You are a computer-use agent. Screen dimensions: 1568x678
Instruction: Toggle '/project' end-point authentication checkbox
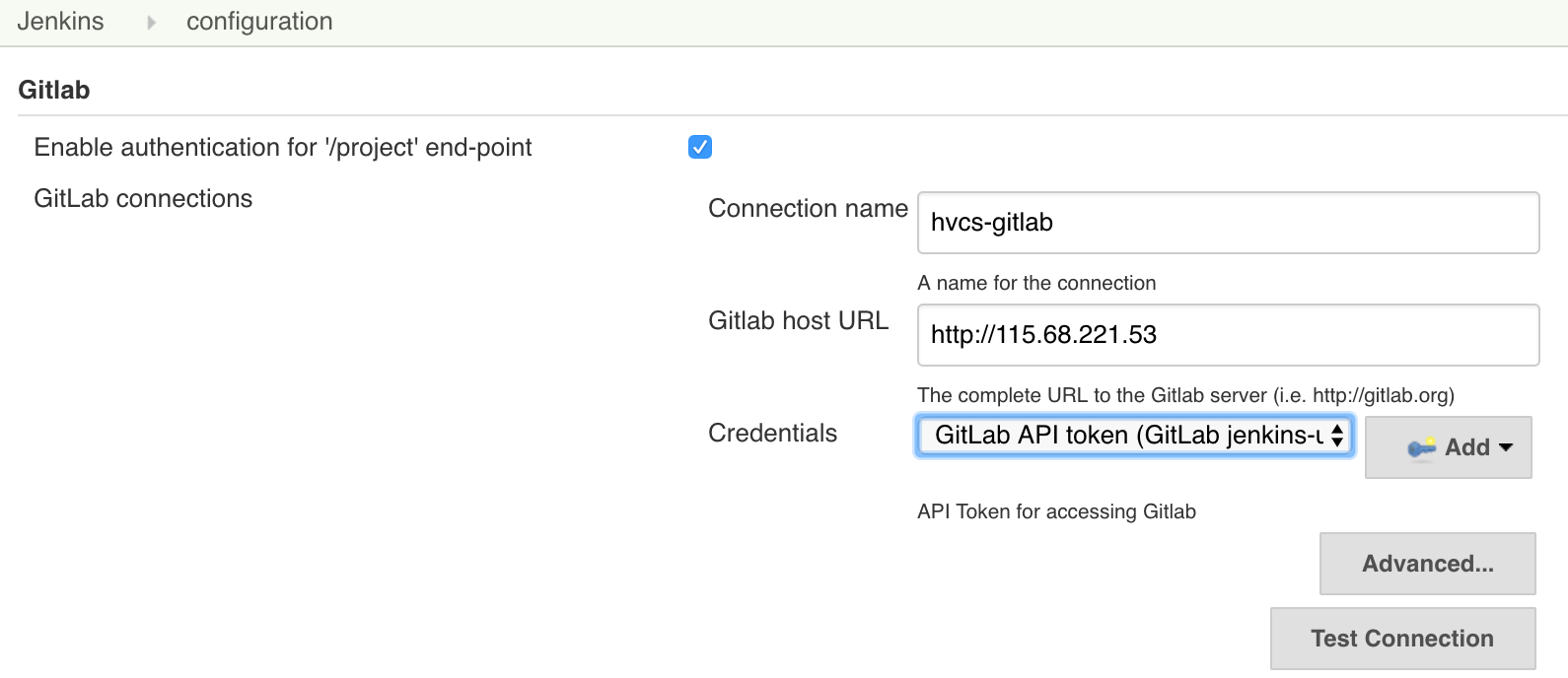coord(700,147)
